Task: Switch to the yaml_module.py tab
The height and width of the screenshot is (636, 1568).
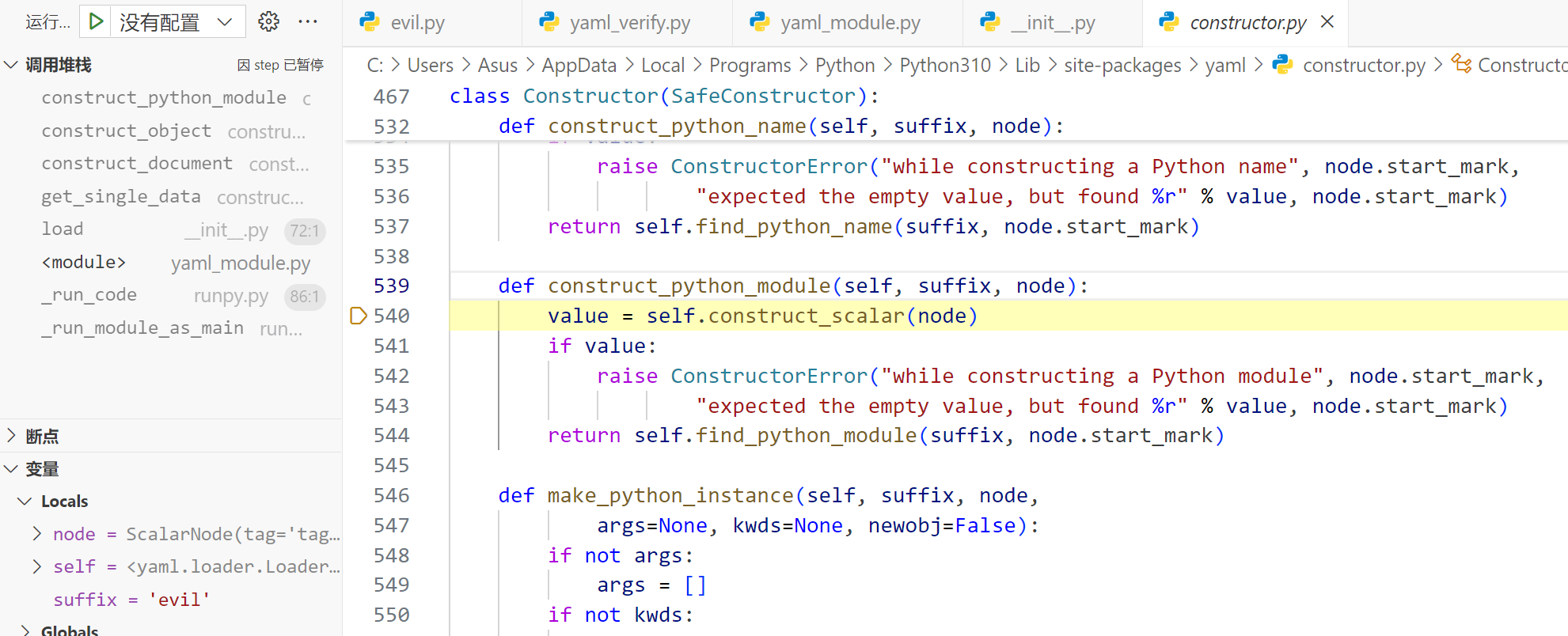Action: click(848, 22)
